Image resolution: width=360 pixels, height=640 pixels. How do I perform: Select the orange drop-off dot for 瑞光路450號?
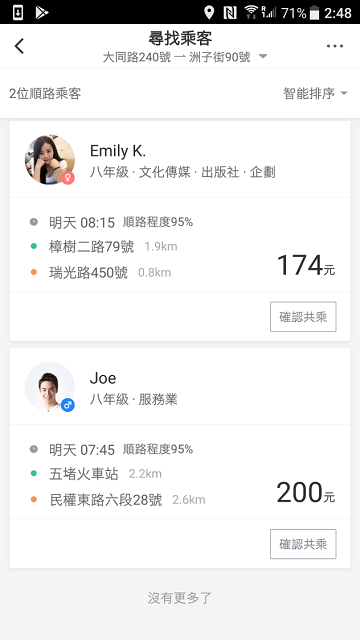[x=34, y=272]
